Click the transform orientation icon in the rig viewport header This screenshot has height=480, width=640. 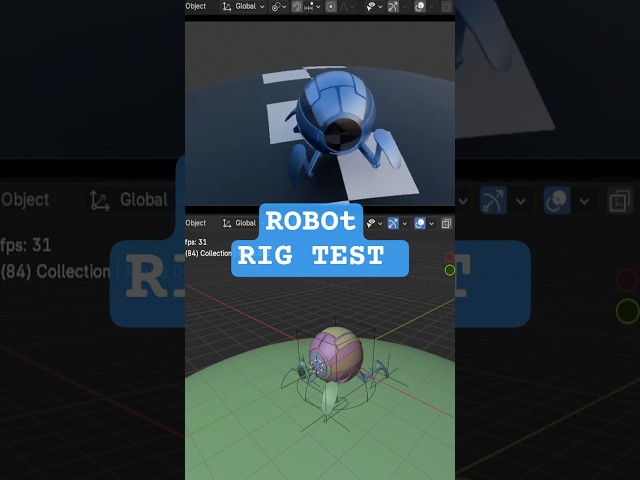[x=227, y=223]
